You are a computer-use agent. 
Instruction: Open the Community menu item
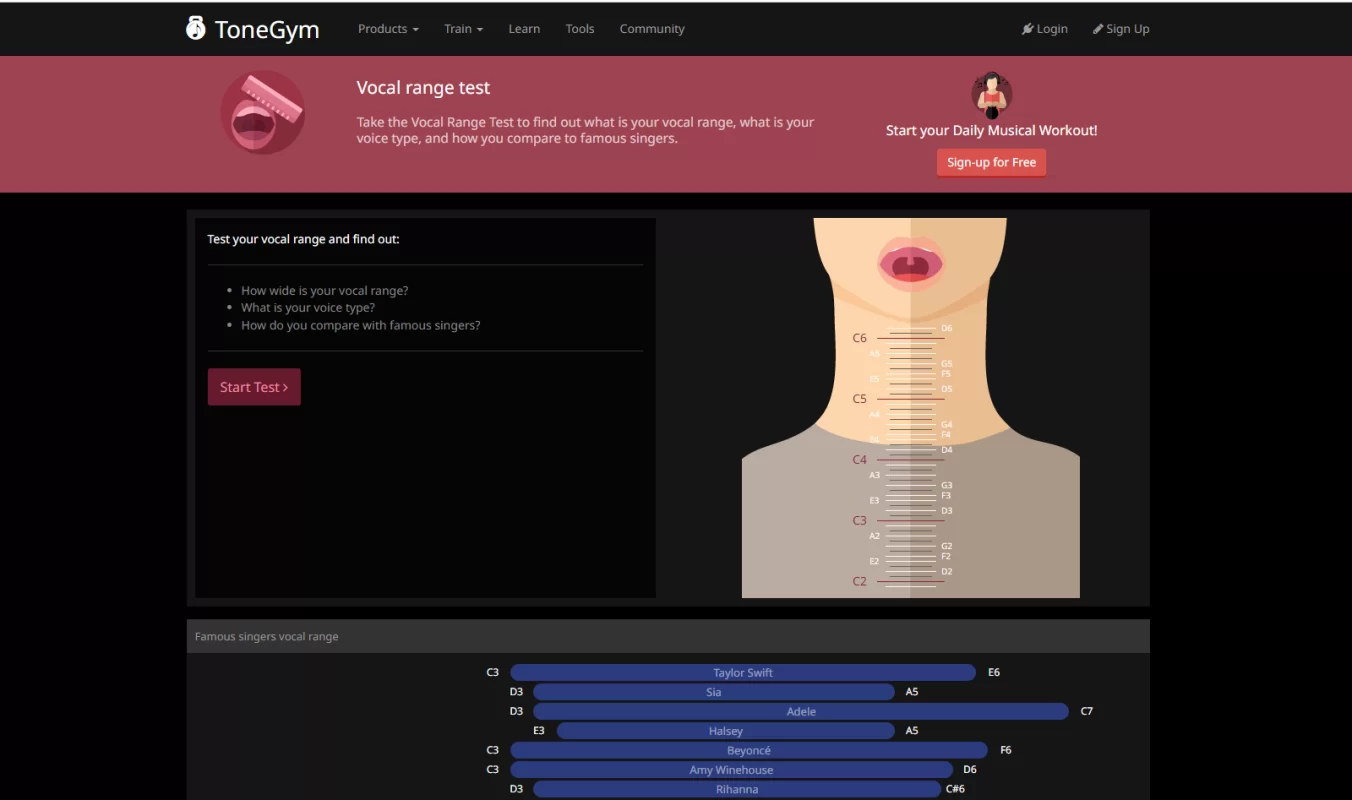(652, 29)
